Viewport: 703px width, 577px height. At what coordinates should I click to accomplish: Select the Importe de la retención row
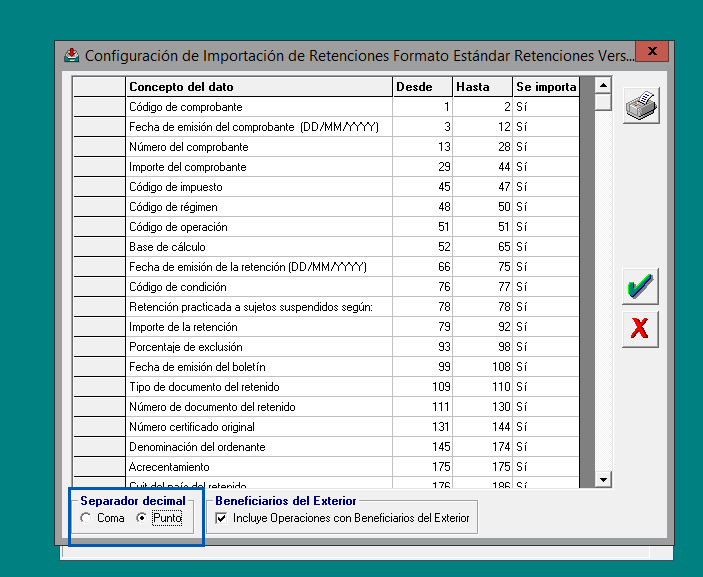pos(259,327)
